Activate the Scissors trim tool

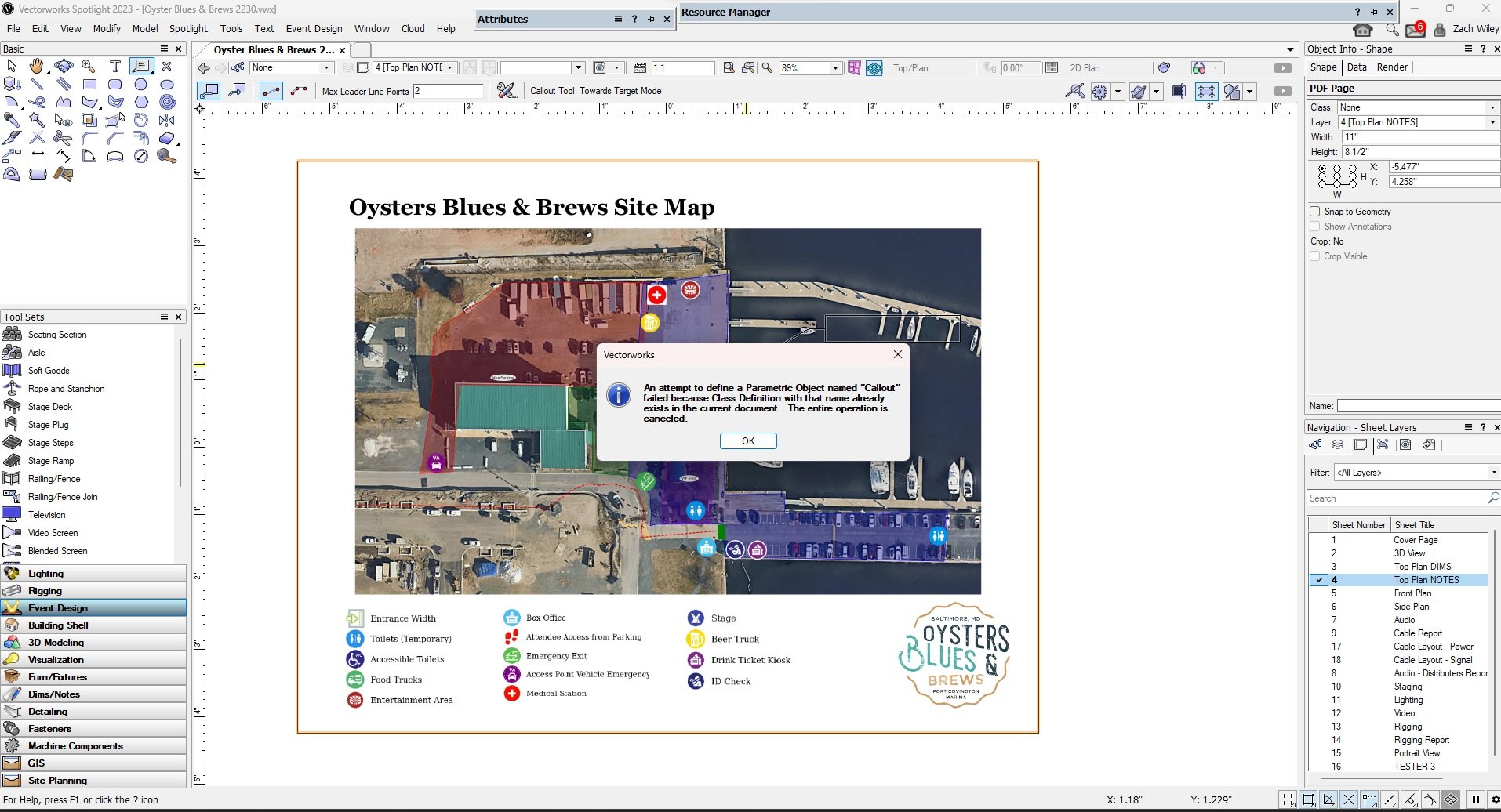click(x=63, y=138)
